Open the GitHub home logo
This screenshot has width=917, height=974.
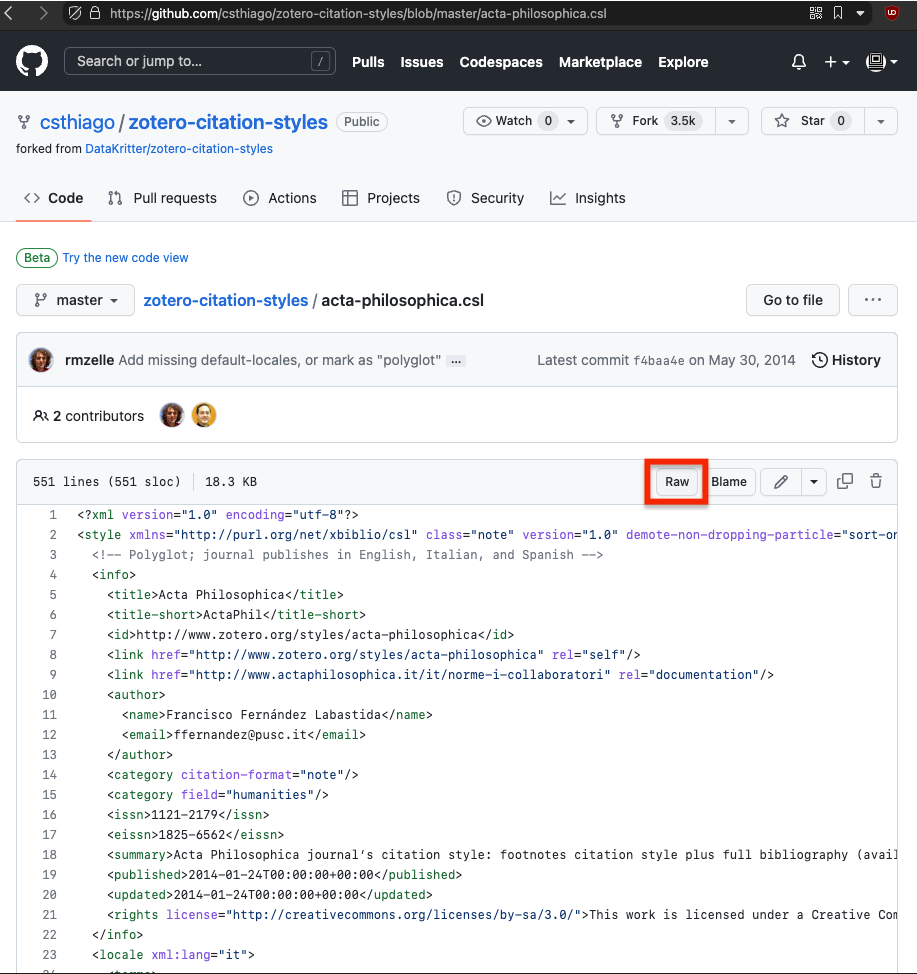(x=32, y=61)
